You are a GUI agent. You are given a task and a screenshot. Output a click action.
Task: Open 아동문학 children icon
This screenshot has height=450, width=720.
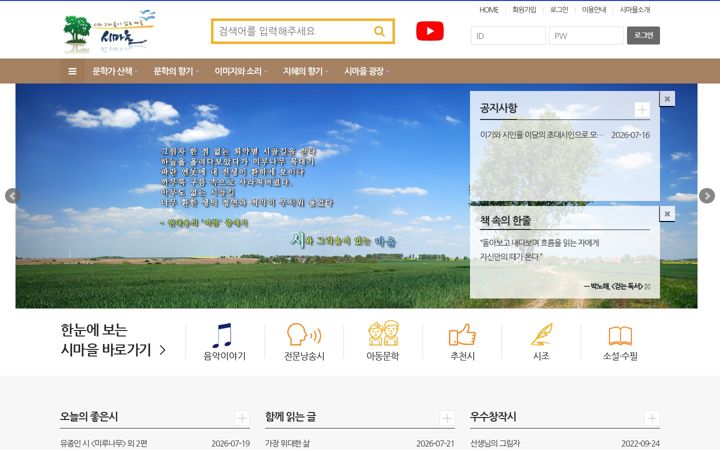tap(383, 333)
